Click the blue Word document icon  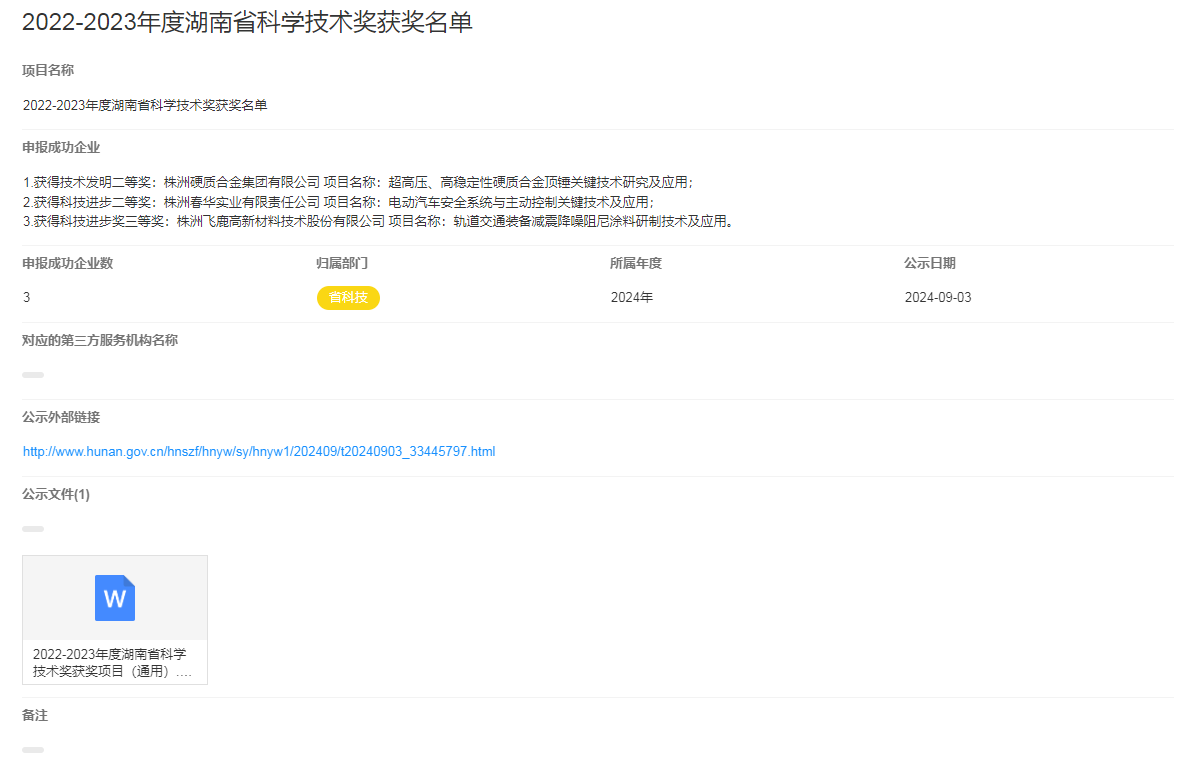[x=115, y=598]
